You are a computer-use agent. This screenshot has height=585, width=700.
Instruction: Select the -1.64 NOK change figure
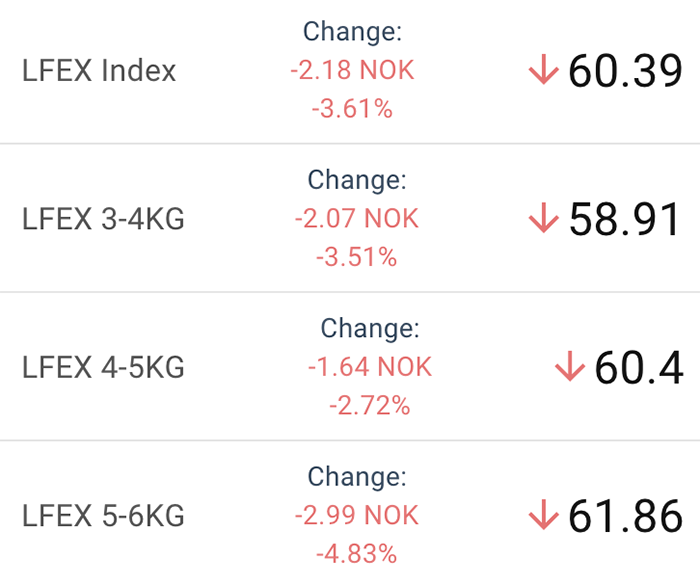[370, 367]
